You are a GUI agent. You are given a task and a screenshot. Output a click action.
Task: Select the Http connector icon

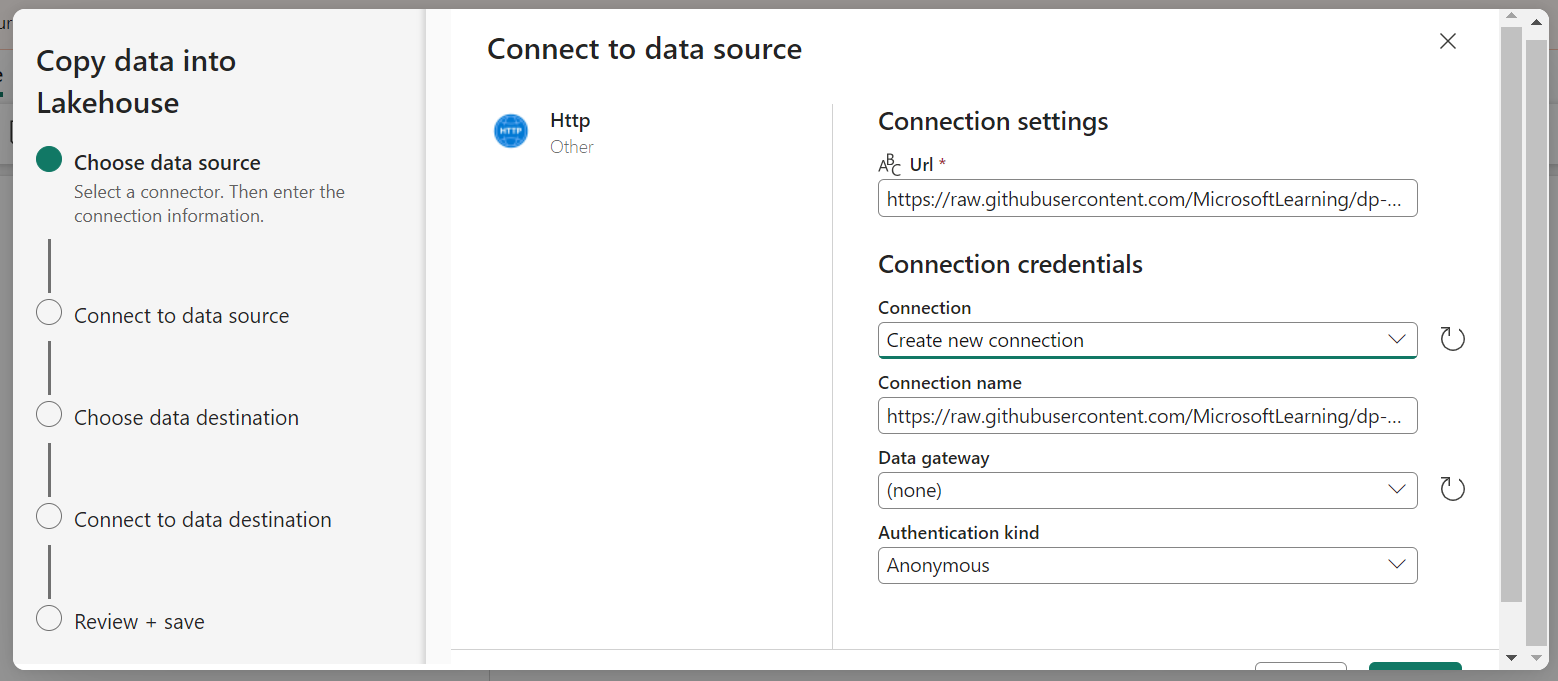(x=511, y=131)
